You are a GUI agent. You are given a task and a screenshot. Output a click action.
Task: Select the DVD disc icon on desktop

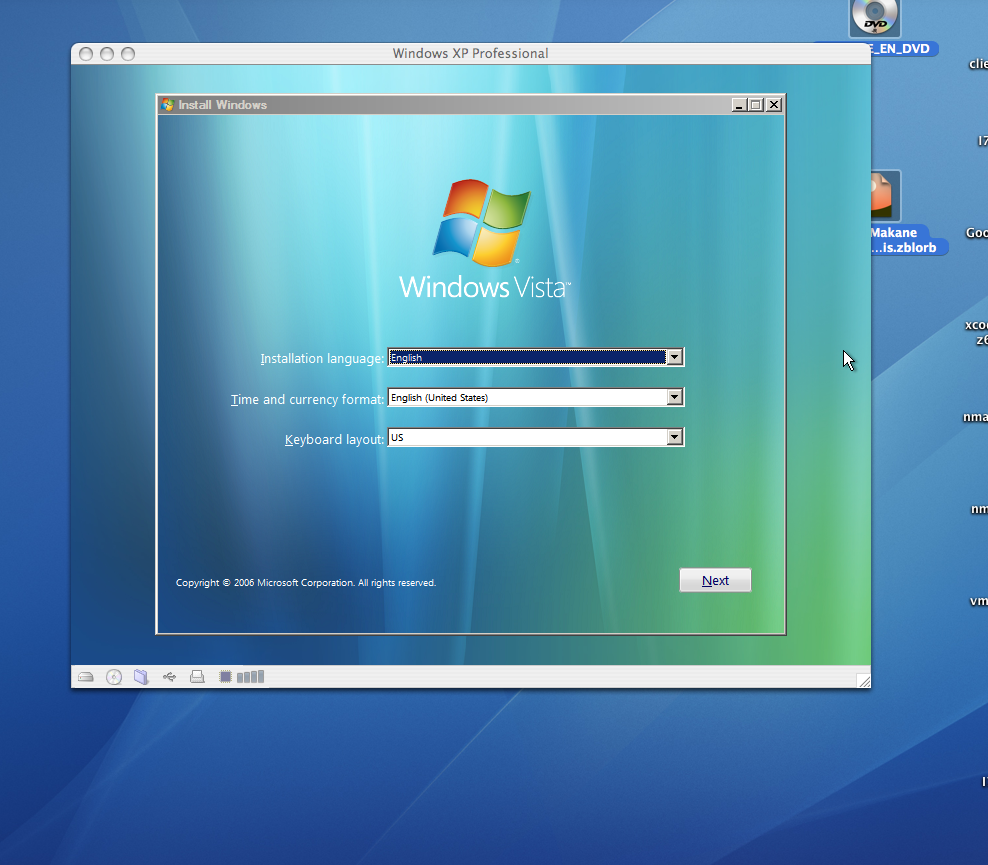875,18
